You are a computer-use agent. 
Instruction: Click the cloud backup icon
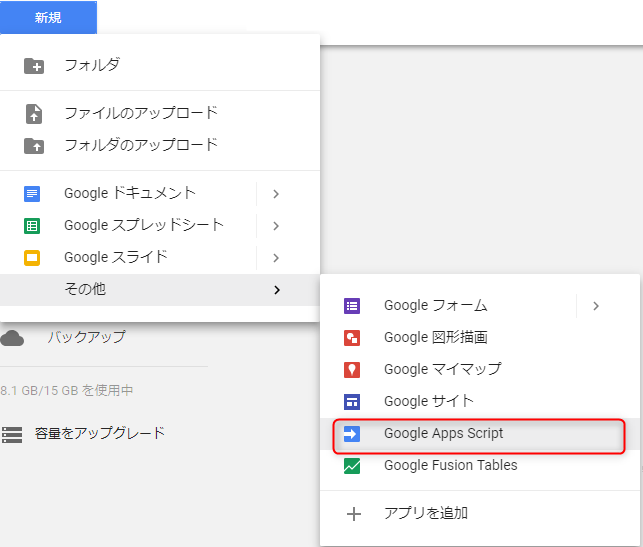tap(12, 338)
